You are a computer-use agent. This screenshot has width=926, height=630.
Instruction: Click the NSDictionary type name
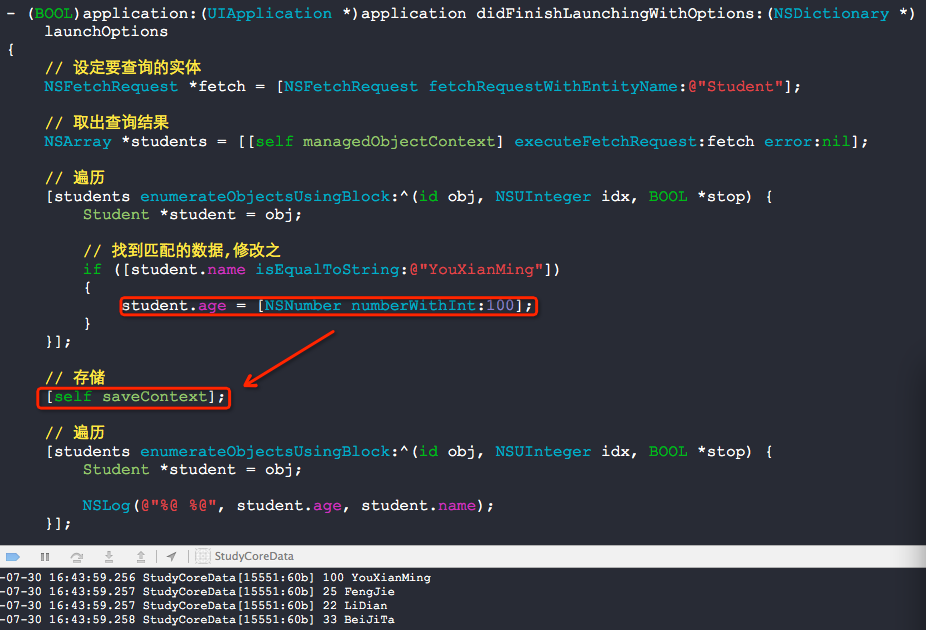pyautogui.click(x=831, y=14)
